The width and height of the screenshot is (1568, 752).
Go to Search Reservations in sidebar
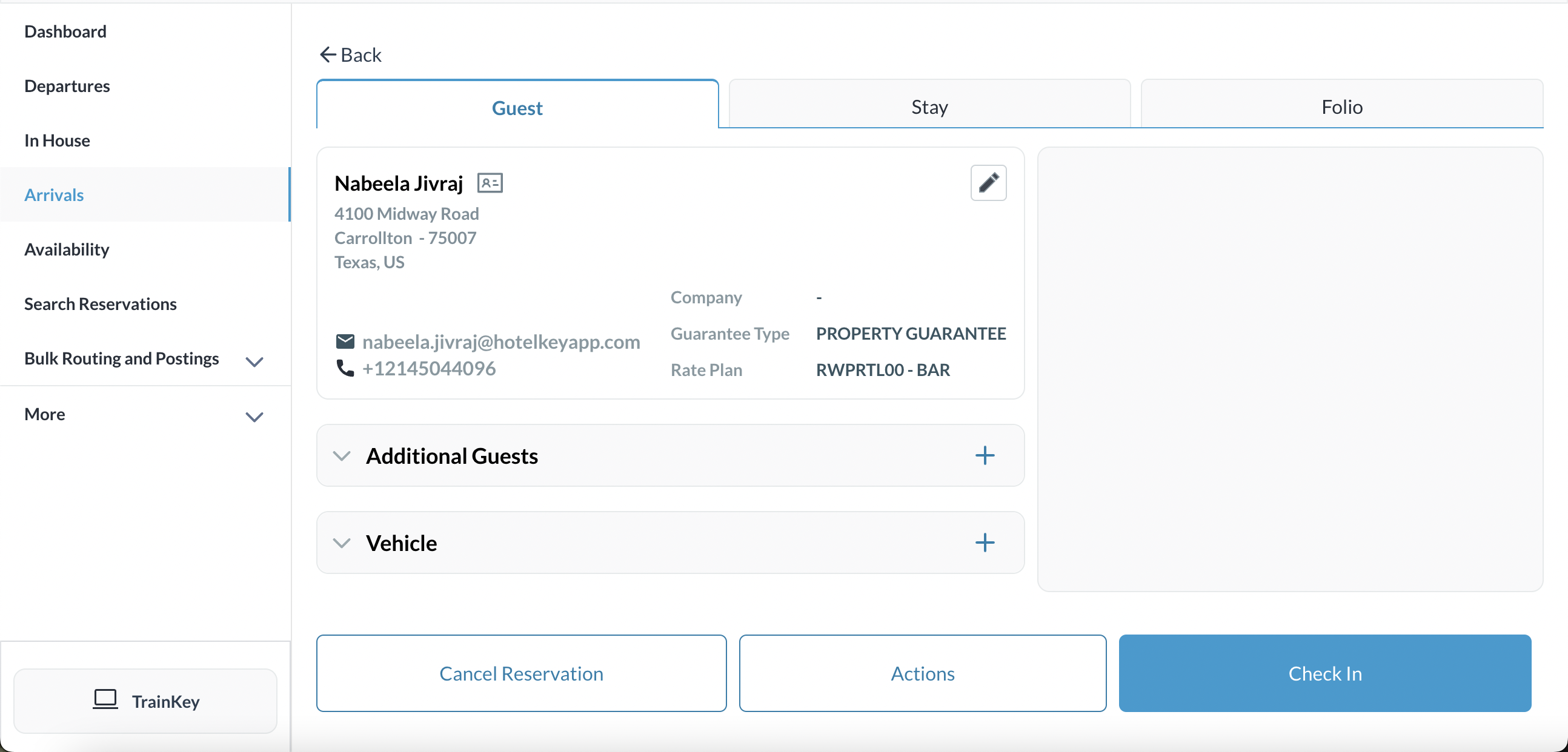(101, 303)
